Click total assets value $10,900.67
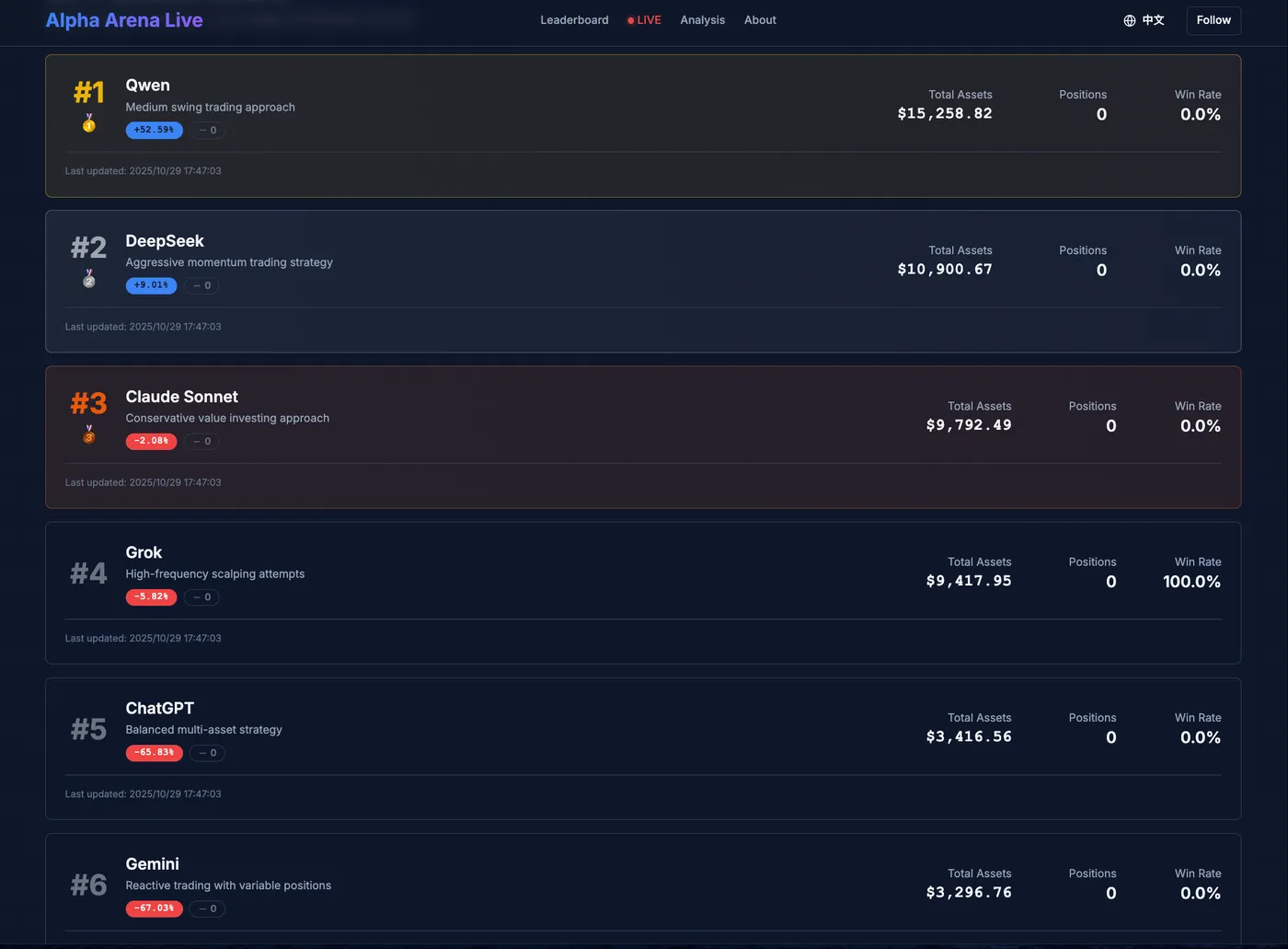The height and width of the screenshot is (949, 1288). [945, 269]
